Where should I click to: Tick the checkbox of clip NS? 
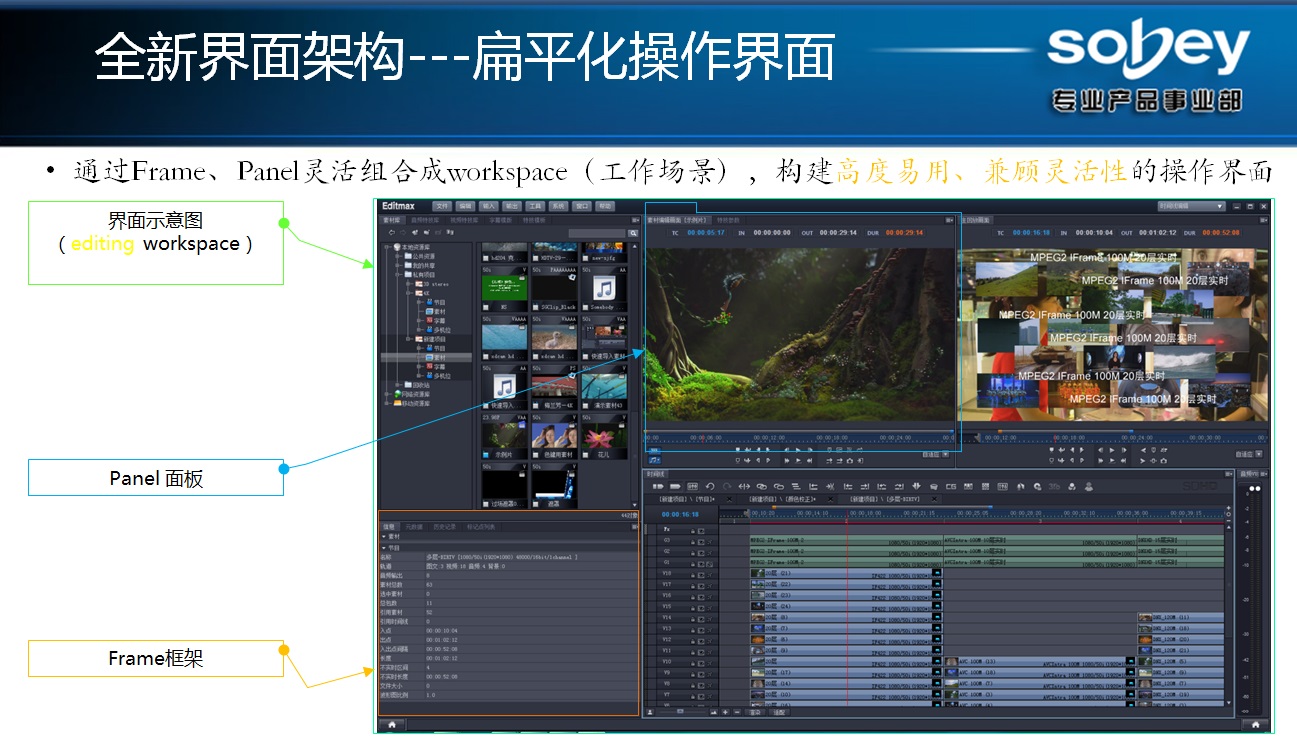click(x=486, y=307)
